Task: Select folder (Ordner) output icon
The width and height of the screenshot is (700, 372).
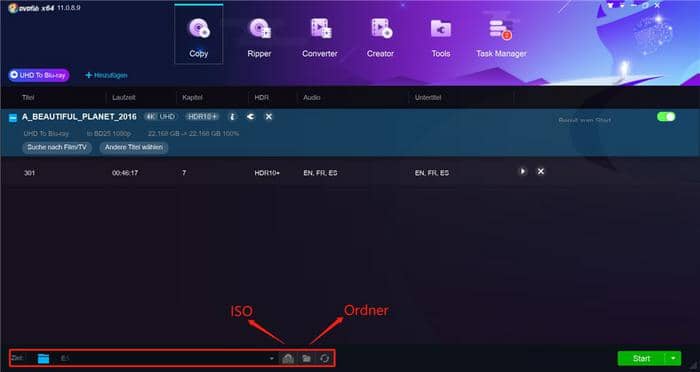Action: 306,358
